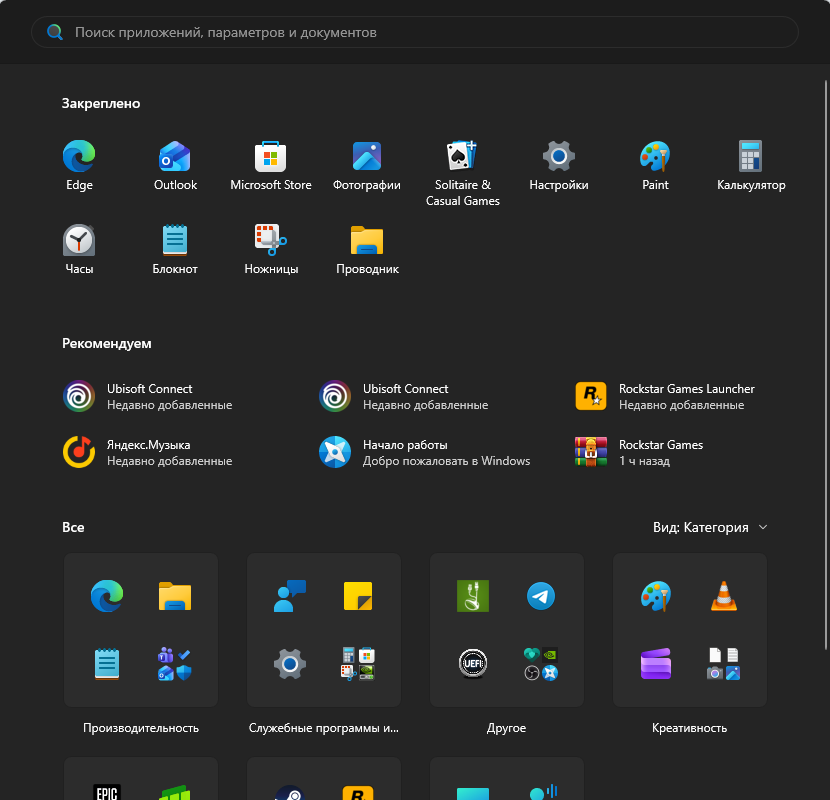Open the pinned Фотографии app
Screen dimensions: 830x800
pos(367,156)
